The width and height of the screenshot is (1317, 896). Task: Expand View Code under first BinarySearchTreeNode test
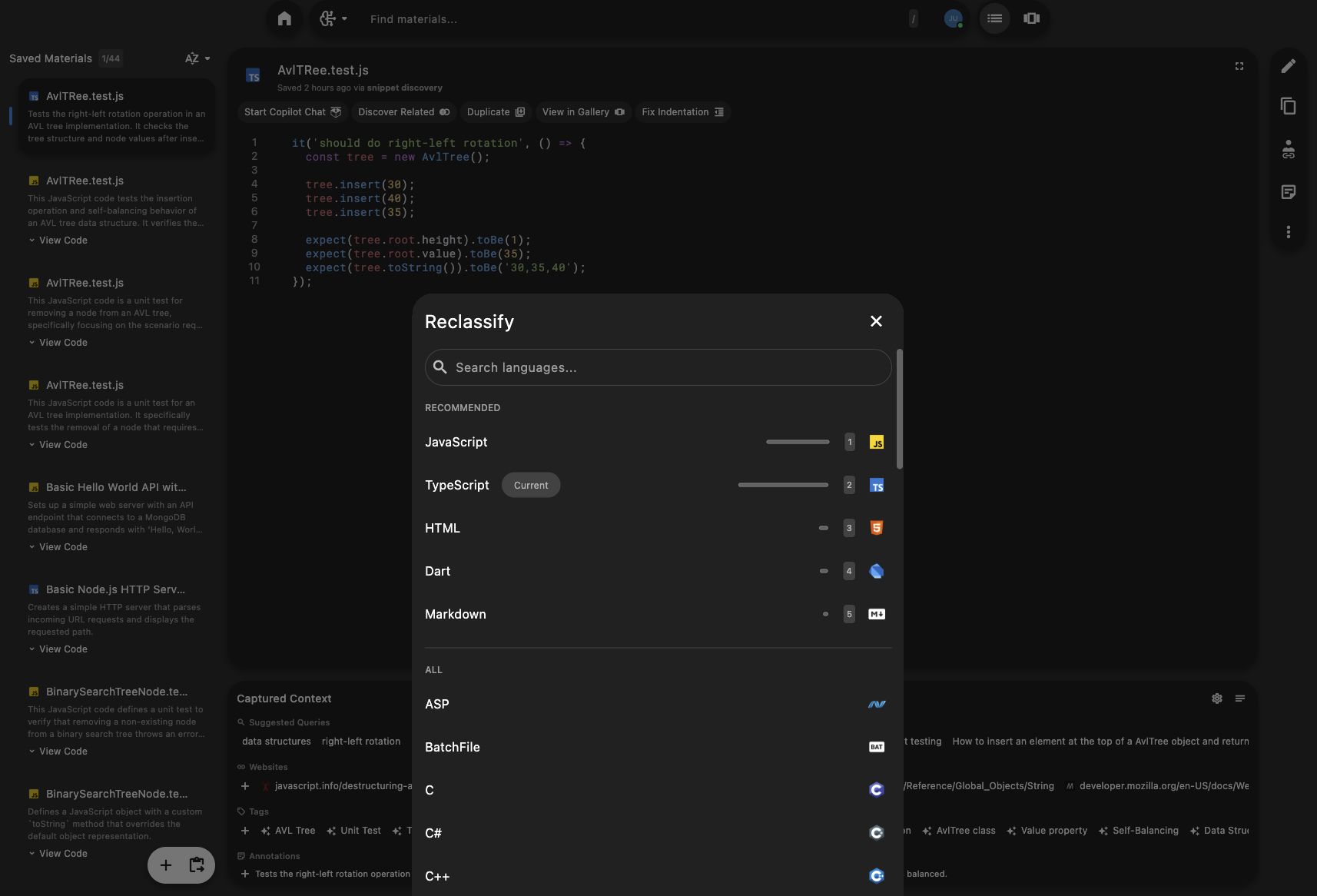[x=58, y=752]
